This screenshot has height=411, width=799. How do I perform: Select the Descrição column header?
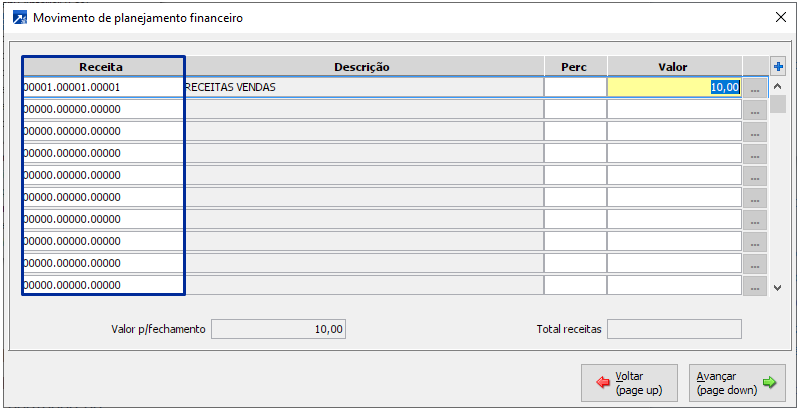coord(363,67)
